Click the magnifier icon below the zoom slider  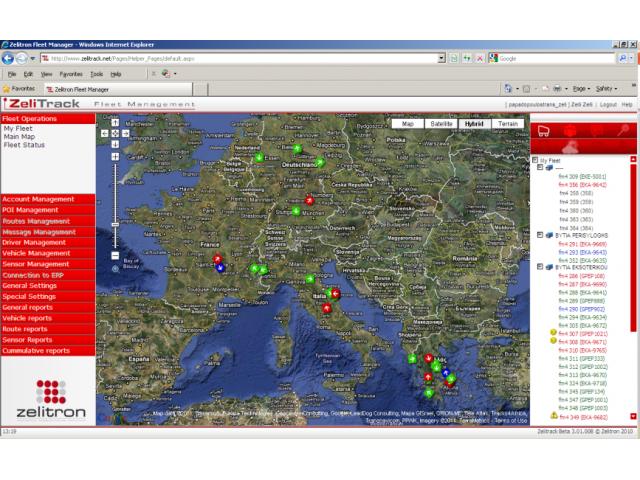(116, 269)
